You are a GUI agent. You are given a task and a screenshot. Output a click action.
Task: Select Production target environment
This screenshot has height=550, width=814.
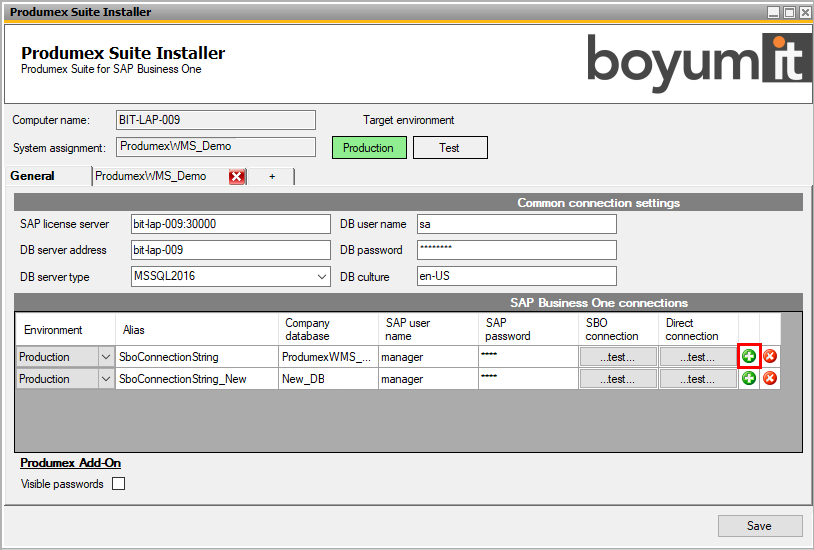coord(369,148)
